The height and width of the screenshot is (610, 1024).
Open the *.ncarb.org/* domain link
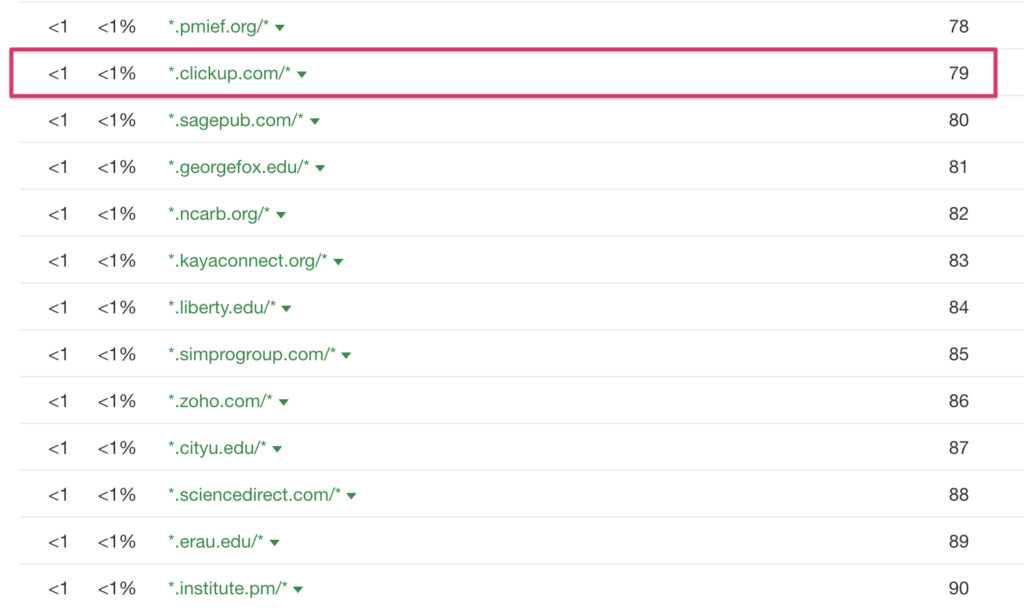pyautogui.click(x=219, y=214)
